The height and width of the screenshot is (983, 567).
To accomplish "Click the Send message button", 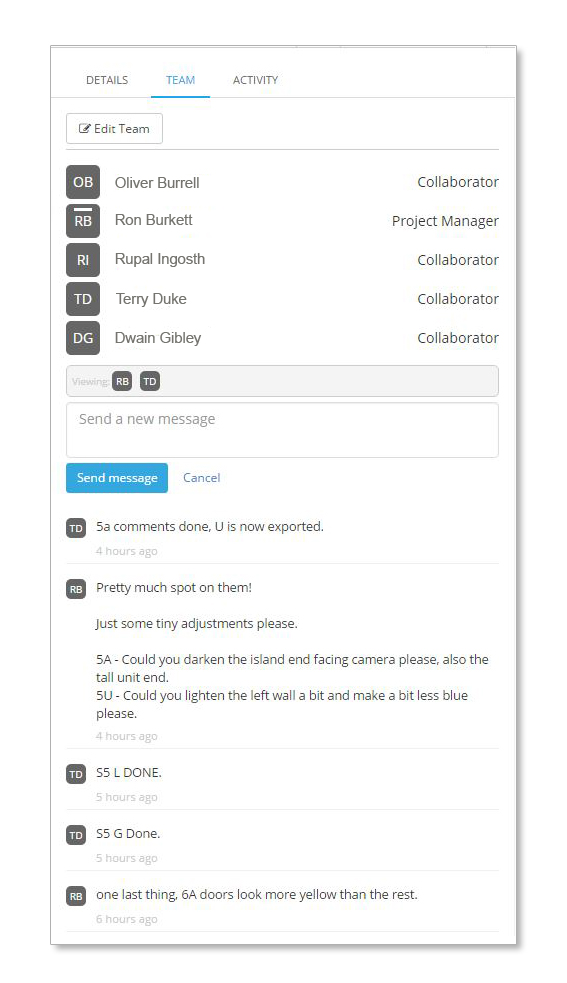I will (117, 478).
